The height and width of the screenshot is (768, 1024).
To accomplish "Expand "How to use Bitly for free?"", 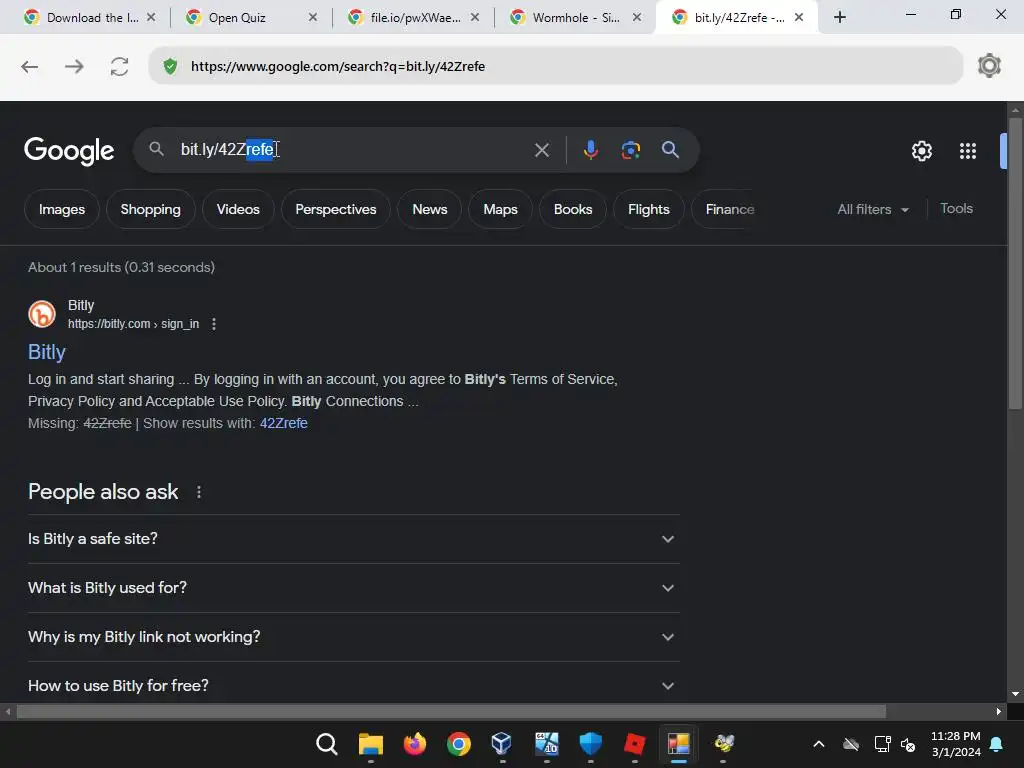I will [353, 685].
